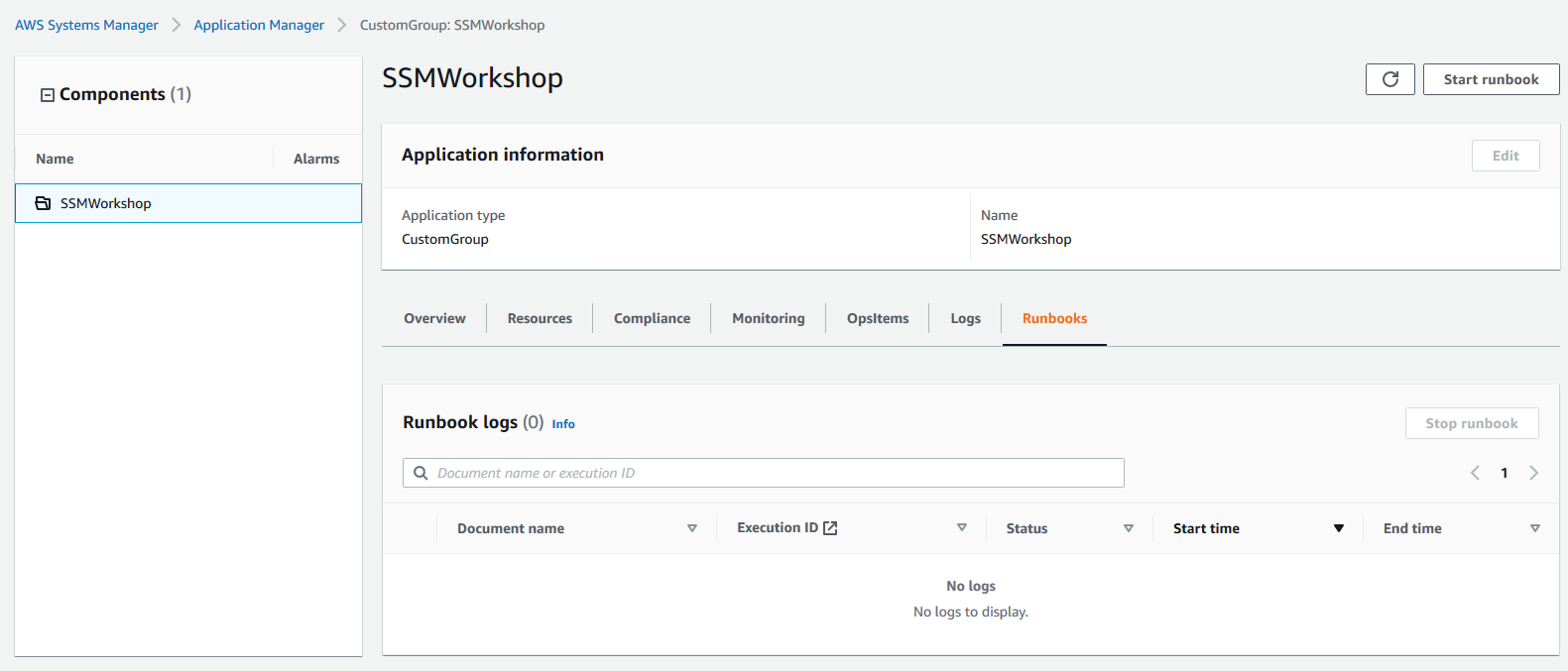Image resolution: width=1568 pixels, height=671 pixels.
Task: Sort by End time column arrow
Action: point(1535,528)
